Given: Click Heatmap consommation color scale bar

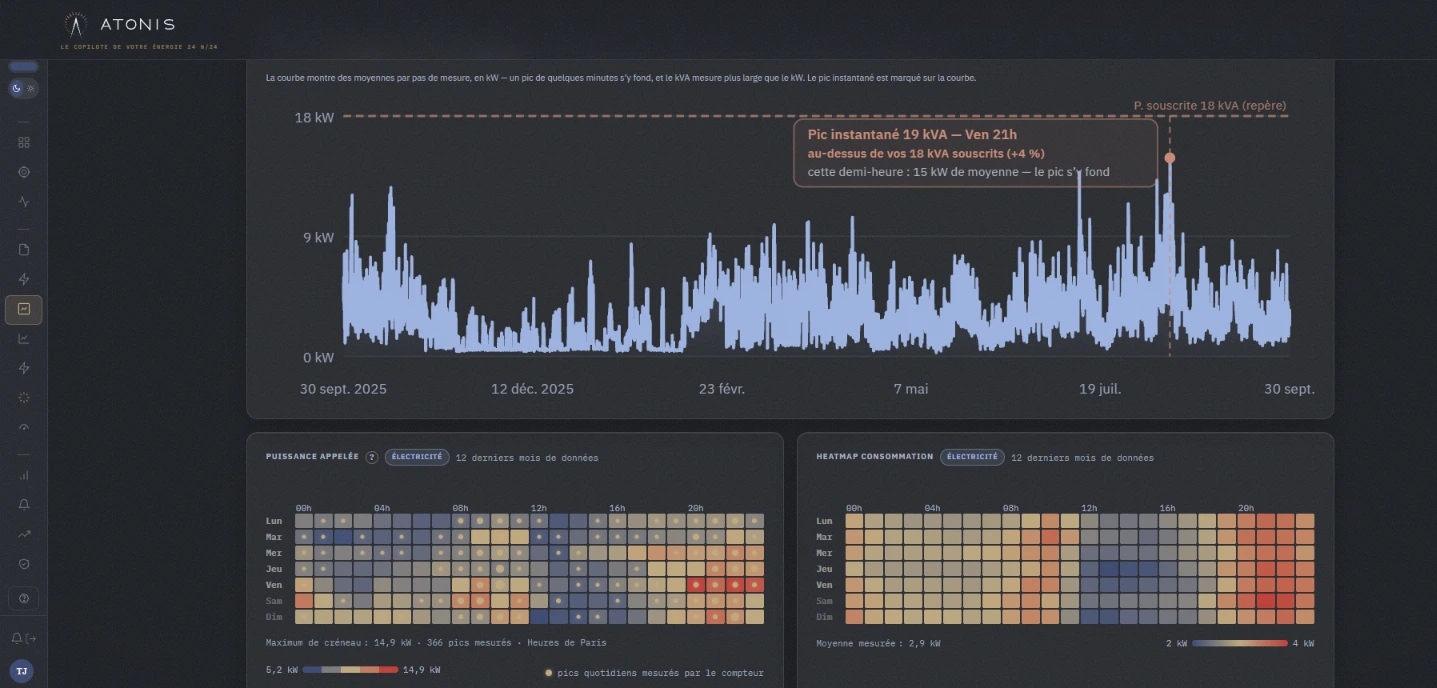Looking at the screenshot, I should (1239, 643).
